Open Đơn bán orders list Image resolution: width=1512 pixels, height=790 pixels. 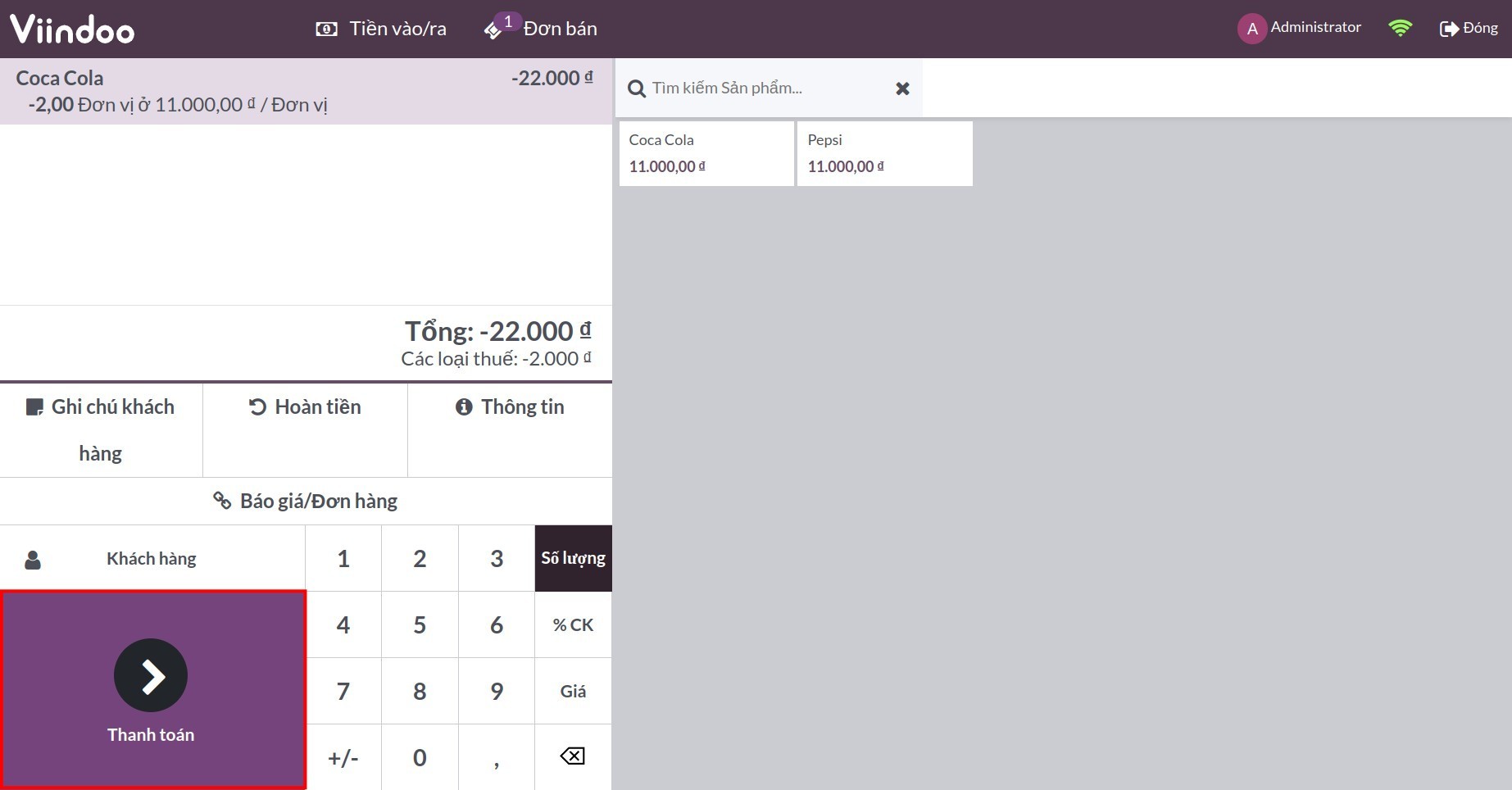coord(542,29)
